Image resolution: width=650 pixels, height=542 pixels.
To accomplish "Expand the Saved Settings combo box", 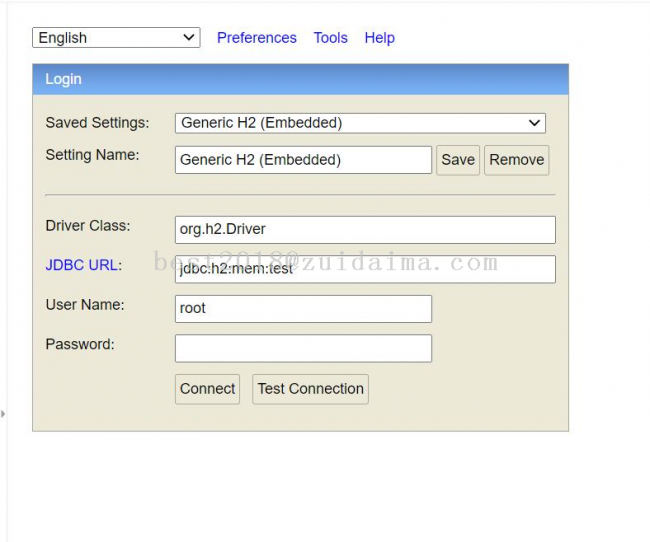I will [360, 123].
